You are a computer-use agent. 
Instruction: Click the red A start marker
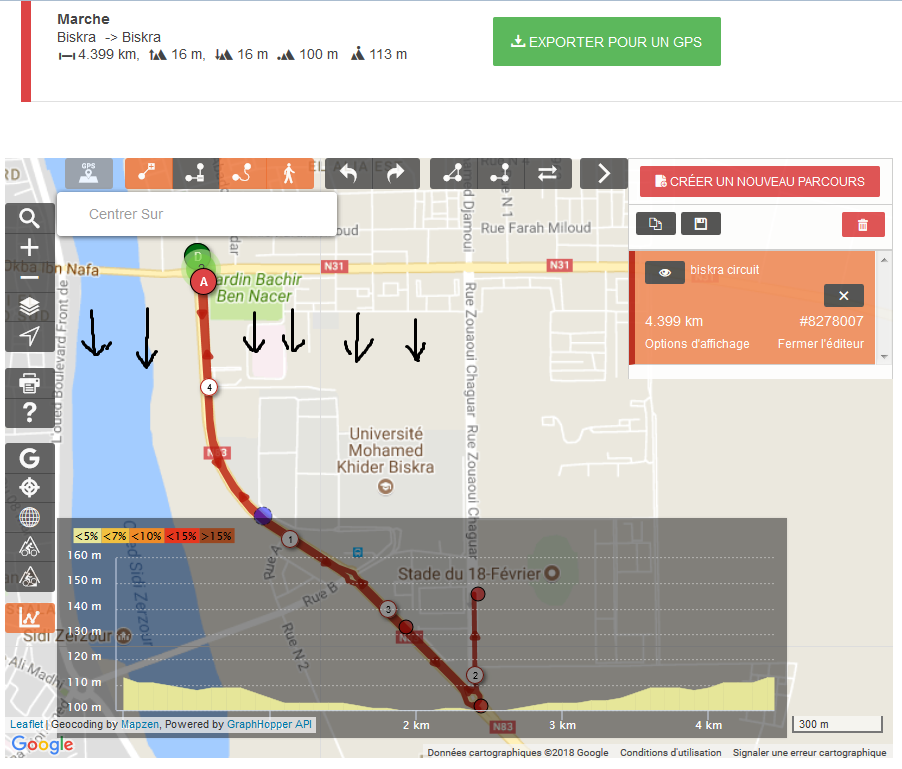[x=203, y=282]
